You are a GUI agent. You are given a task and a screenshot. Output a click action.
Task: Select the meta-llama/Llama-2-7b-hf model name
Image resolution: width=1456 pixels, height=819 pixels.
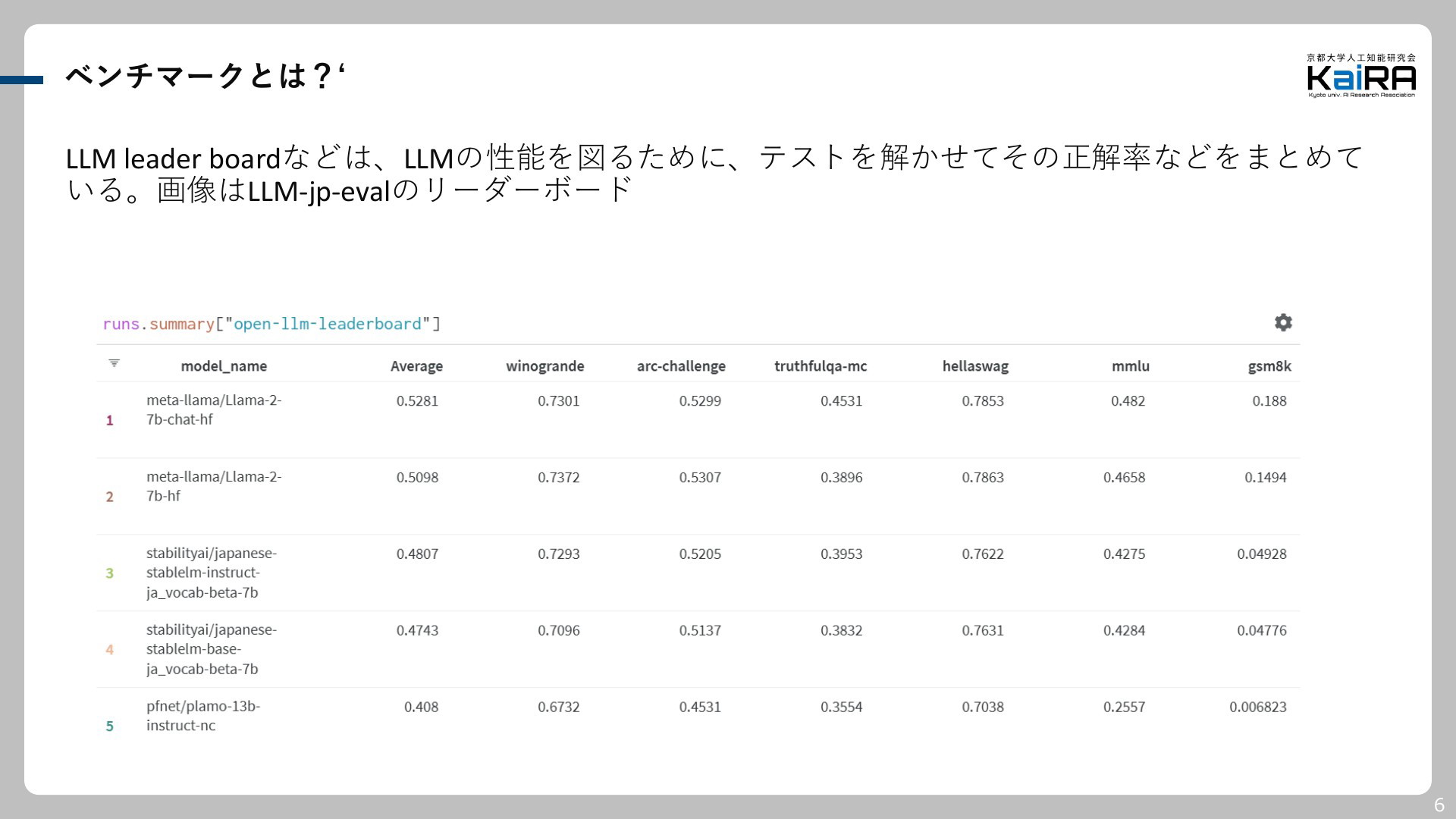click(x=214, y=486)
